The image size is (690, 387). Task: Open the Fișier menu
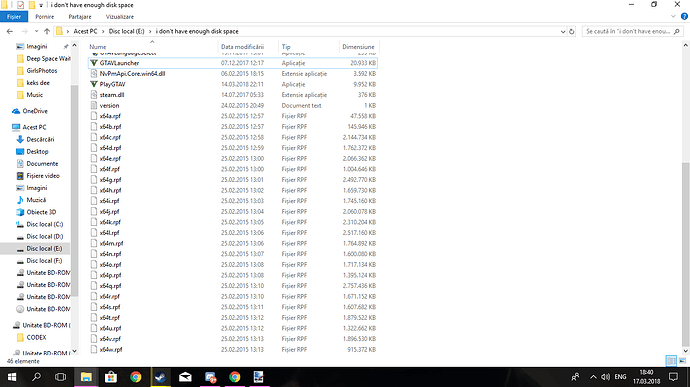click(14, 17)
